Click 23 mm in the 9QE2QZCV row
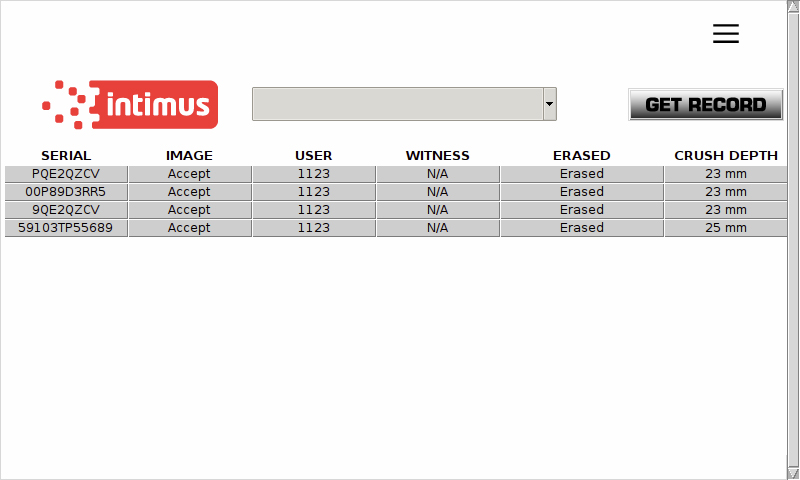Screen dimensions: 800x480 point(726,210)
